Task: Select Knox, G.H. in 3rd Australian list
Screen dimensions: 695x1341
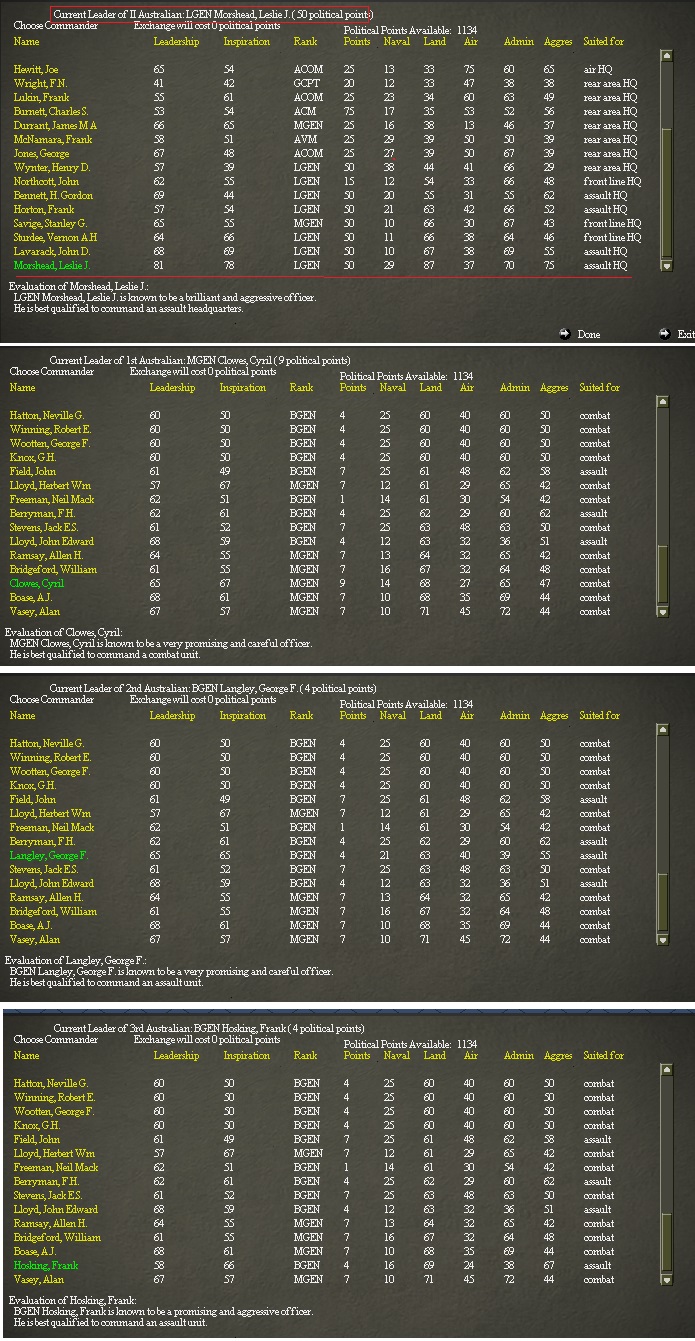Action: pyautogui.click(x=37, y=1126)
